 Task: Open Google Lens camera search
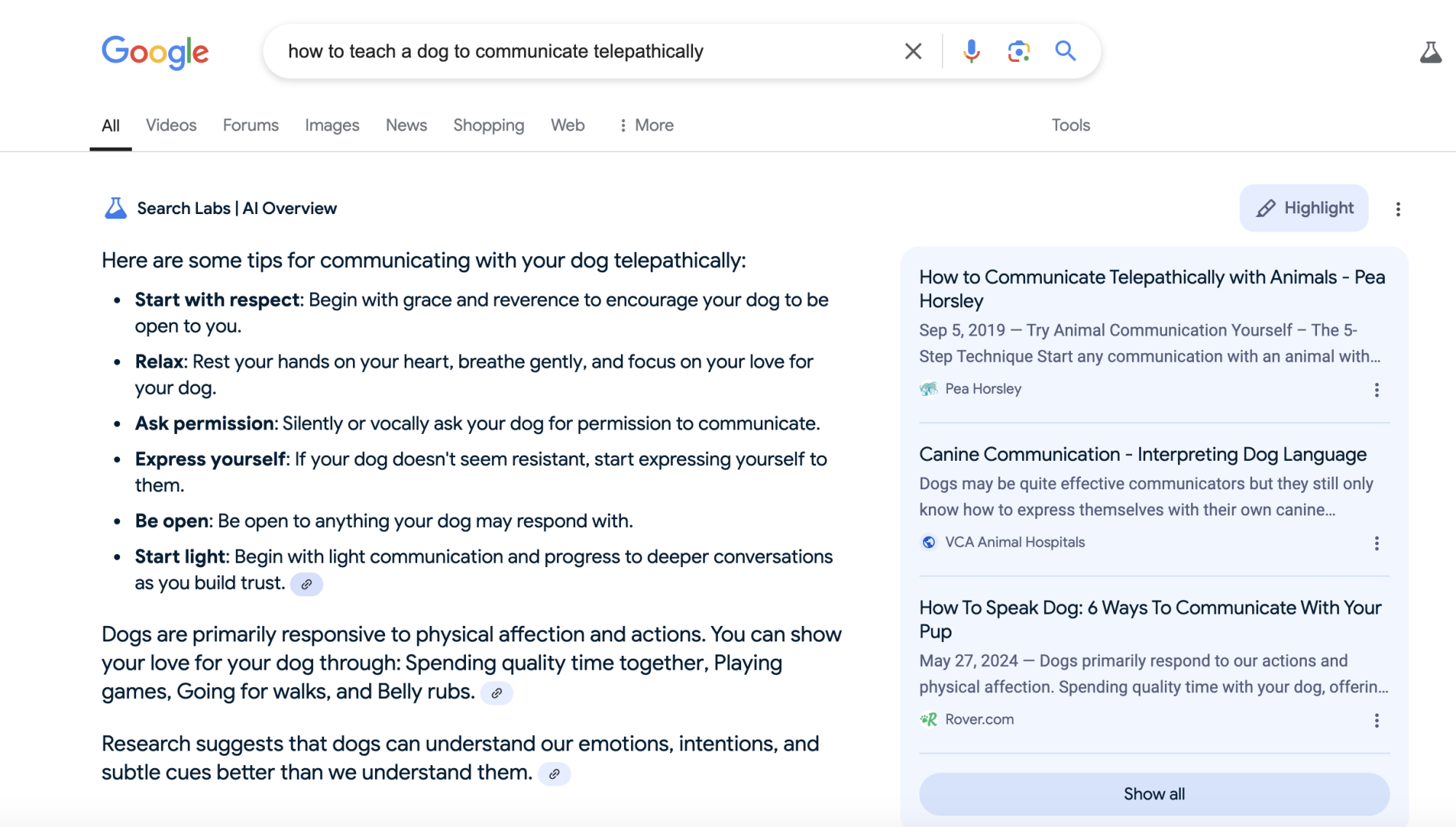[1018, 51]
